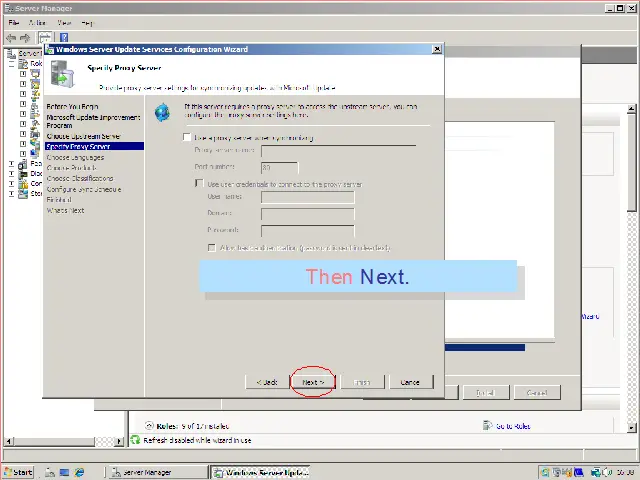640x480 pixels.
Task: Open the File menu
Action: (14, 23)
